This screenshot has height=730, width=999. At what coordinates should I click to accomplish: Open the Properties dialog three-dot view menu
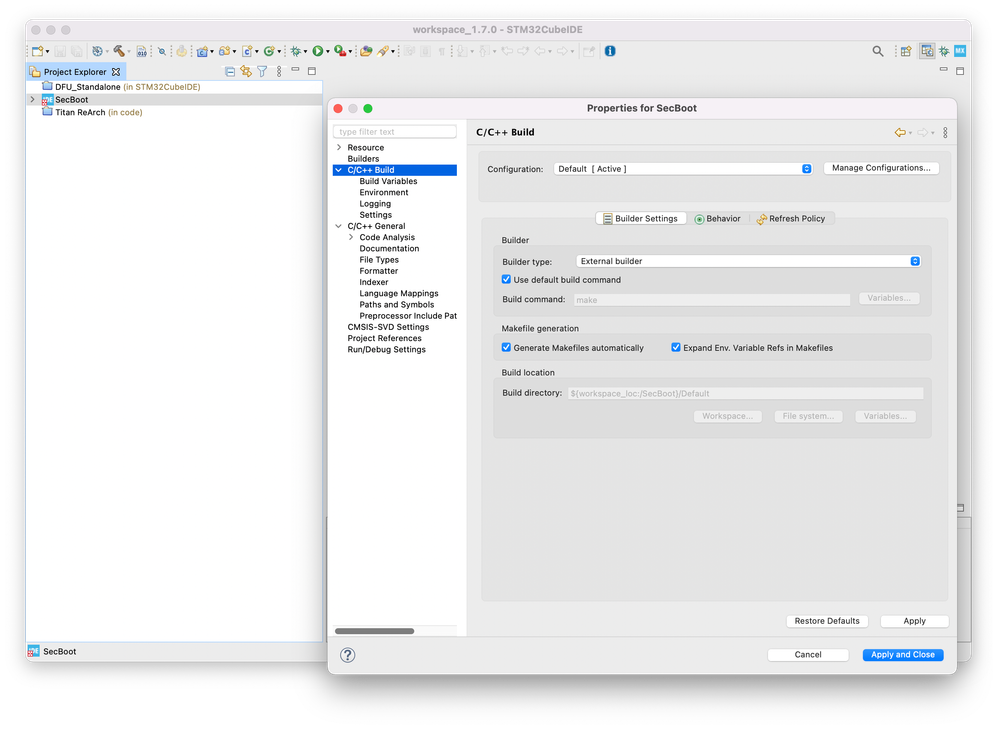(x=945, y=132)
